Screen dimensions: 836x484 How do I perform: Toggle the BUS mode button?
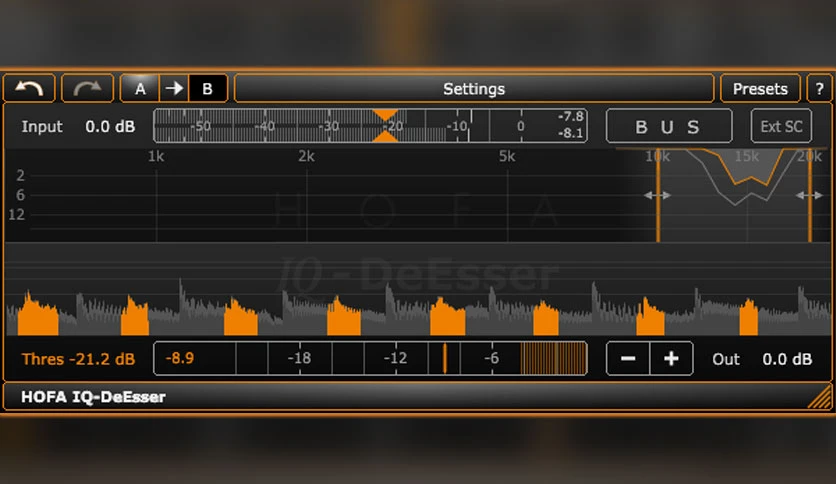click(x=669, y=126)
